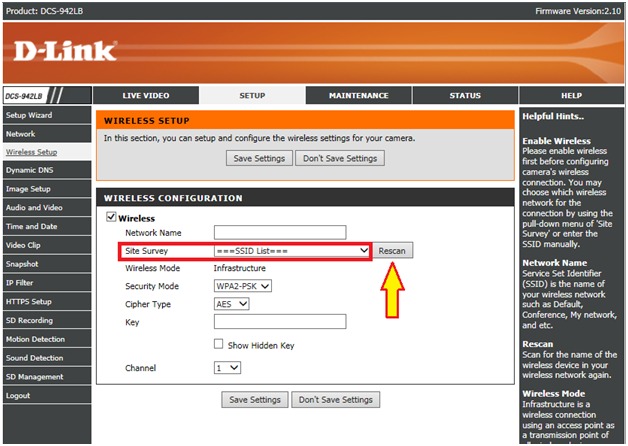Click Logout in the sidebar
The width and height of the screenshot is (628, 446).
coord(18,395)
